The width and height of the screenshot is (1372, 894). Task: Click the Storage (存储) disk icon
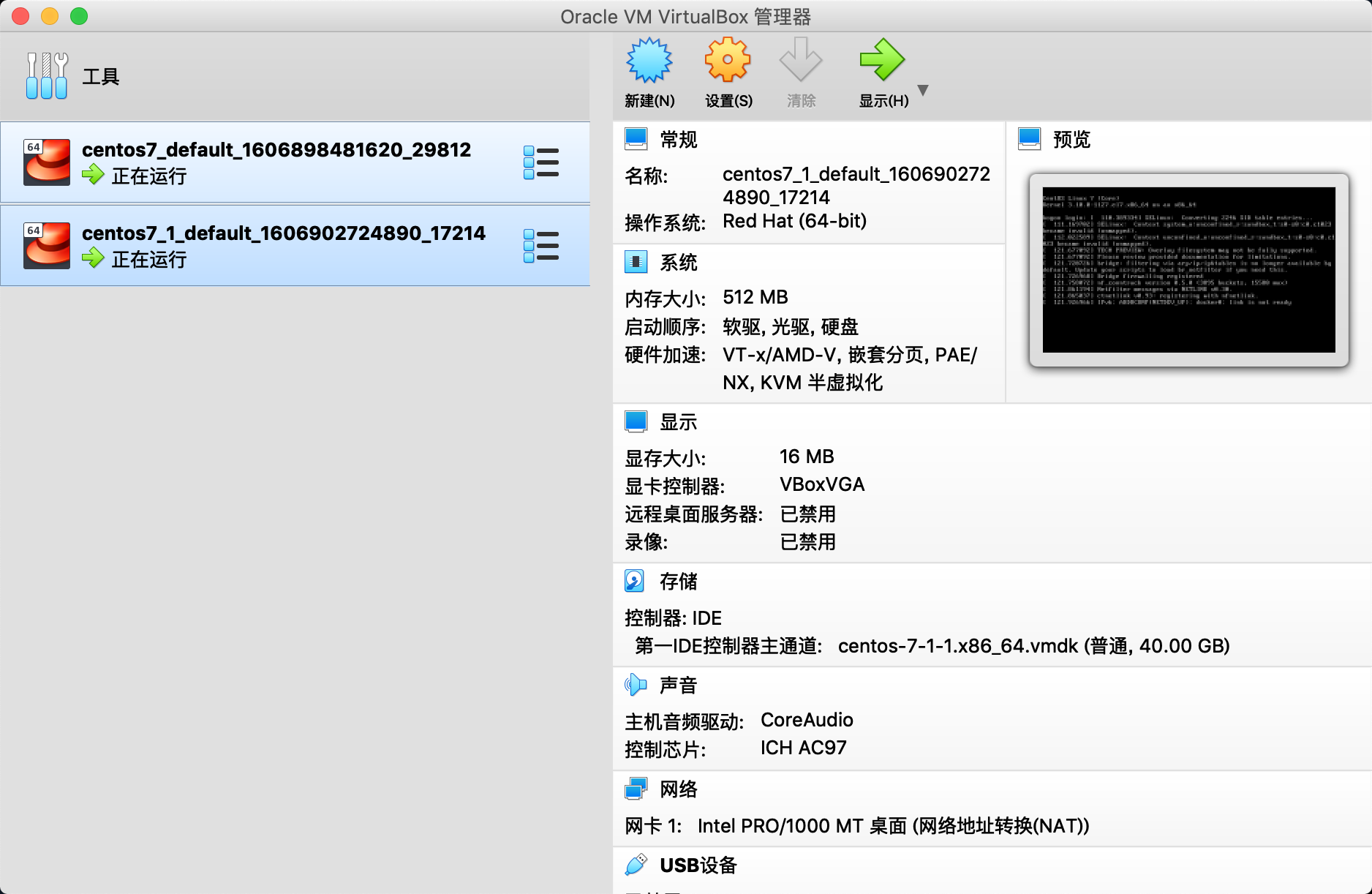point(635,581)
